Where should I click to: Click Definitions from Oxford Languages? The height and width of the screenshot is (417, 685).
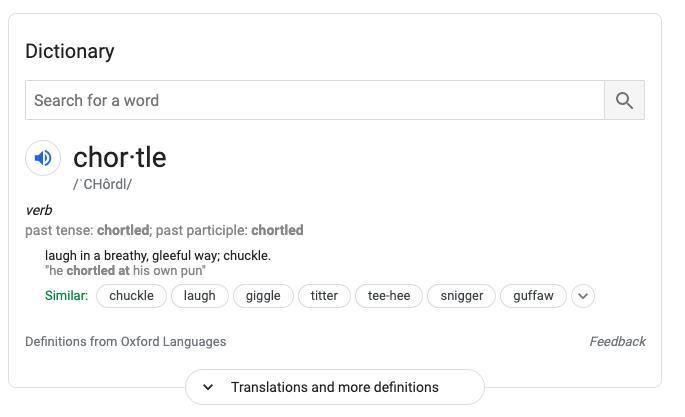(x=126, y=341)
